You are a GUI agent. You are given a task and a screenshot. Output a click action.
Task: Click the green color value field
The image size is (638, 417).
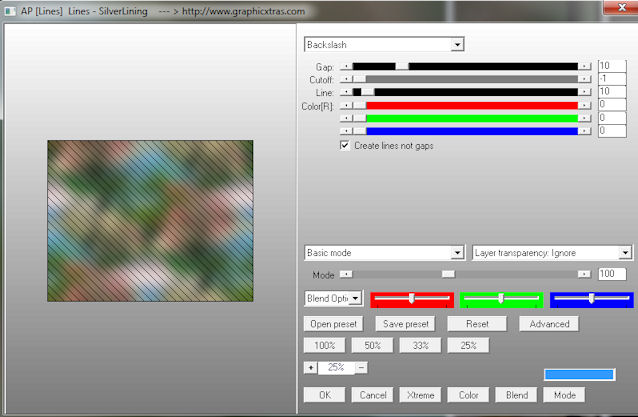click(x=612, y=118)
